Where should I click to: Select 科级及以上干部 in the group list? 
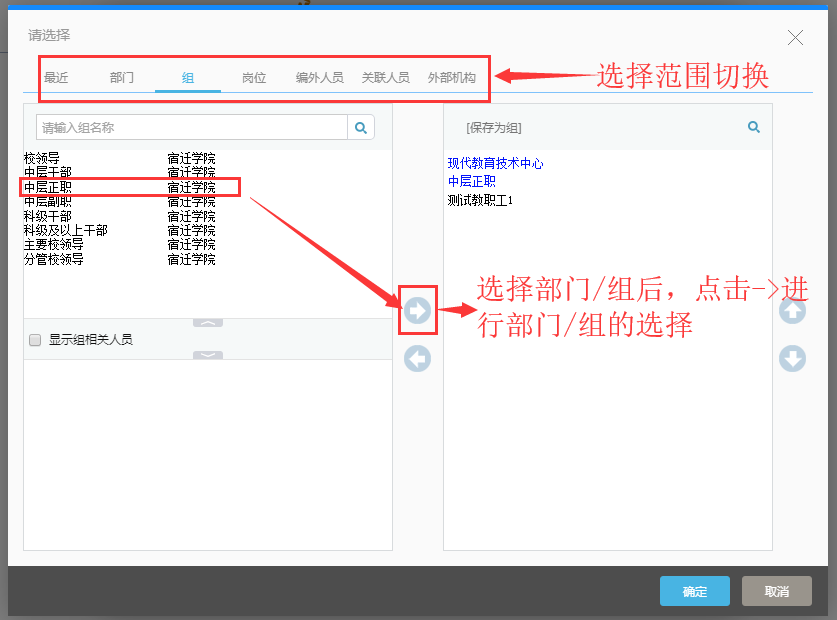point(66,231)
